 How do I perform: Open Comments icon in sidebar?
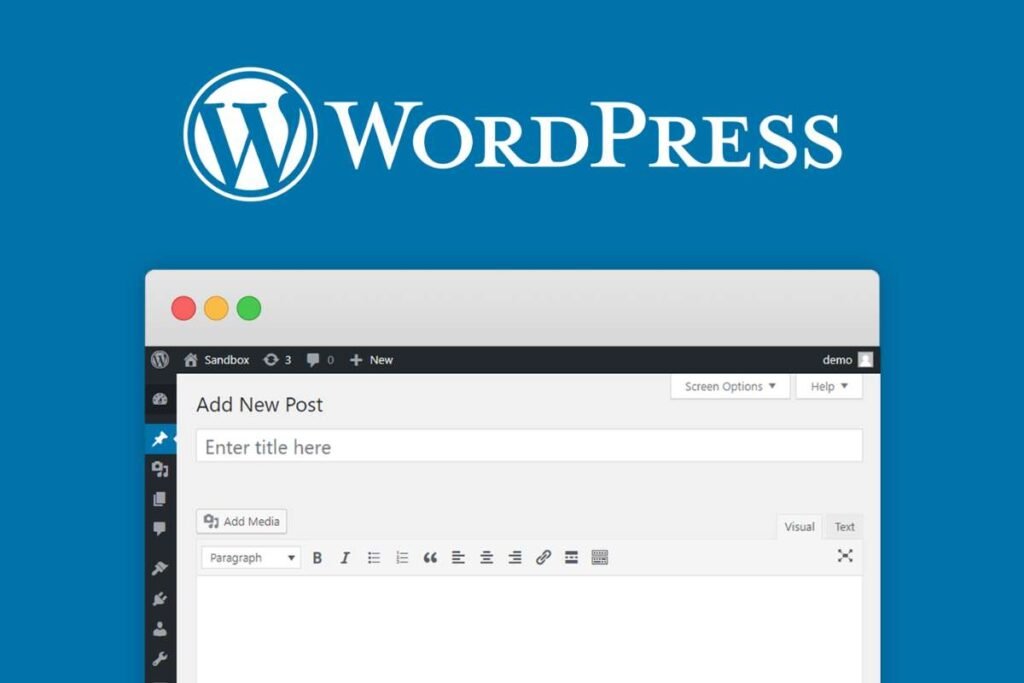159,528
